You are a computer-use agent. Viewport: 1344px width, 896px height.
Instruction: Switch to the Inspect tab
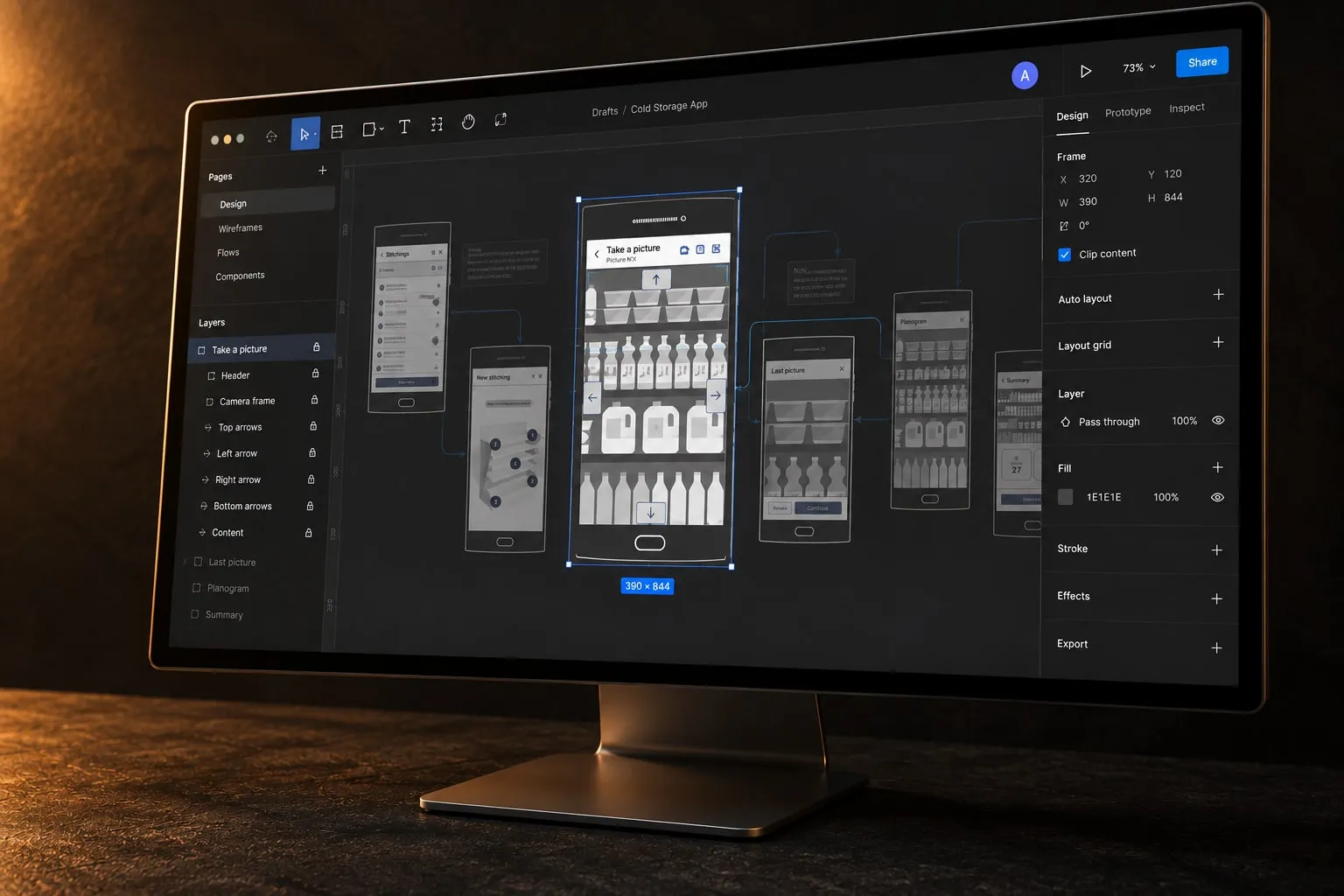tap(1186, 108)
